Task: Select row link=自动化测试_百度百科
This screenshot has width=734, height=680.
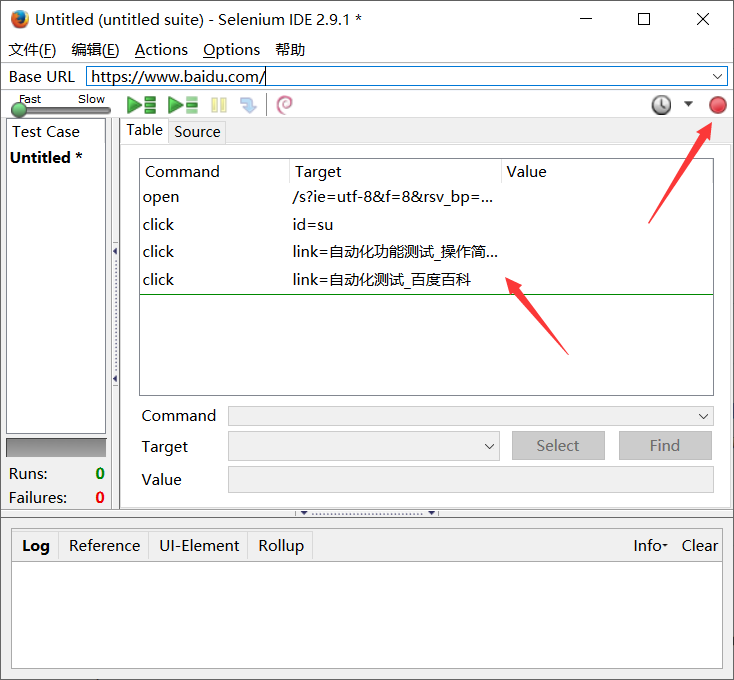Action: (x=426, y=280)
